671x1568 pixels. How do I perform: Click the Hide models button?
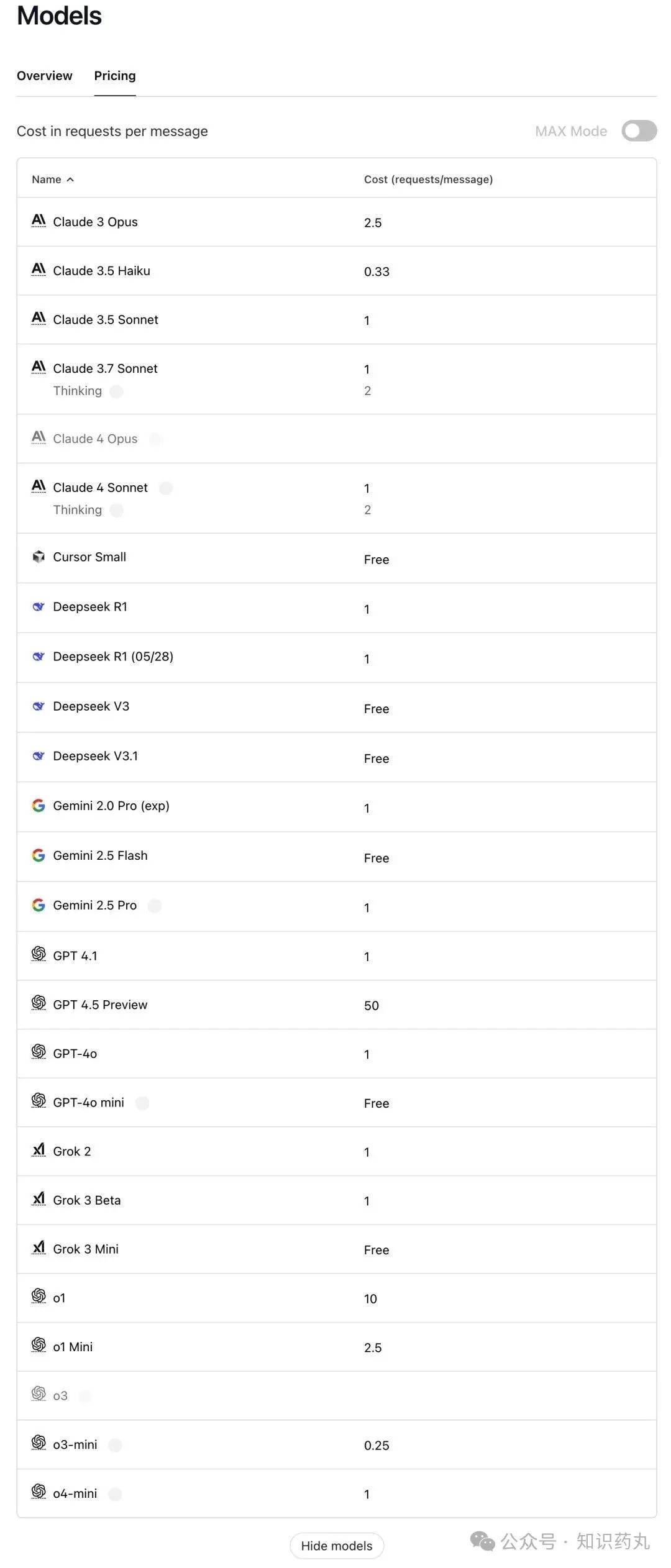coord(337,1546)
